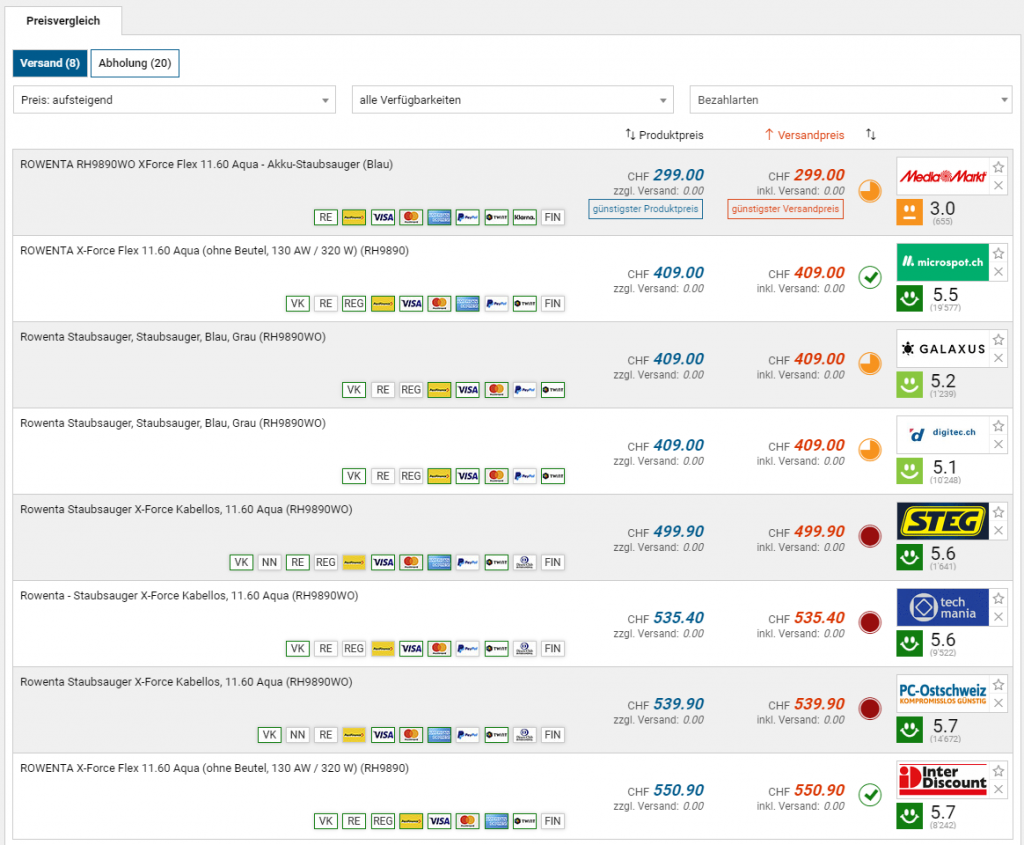Switch to the Abholung (20) tab
1024x845 pixels.
tap(135, 64)
